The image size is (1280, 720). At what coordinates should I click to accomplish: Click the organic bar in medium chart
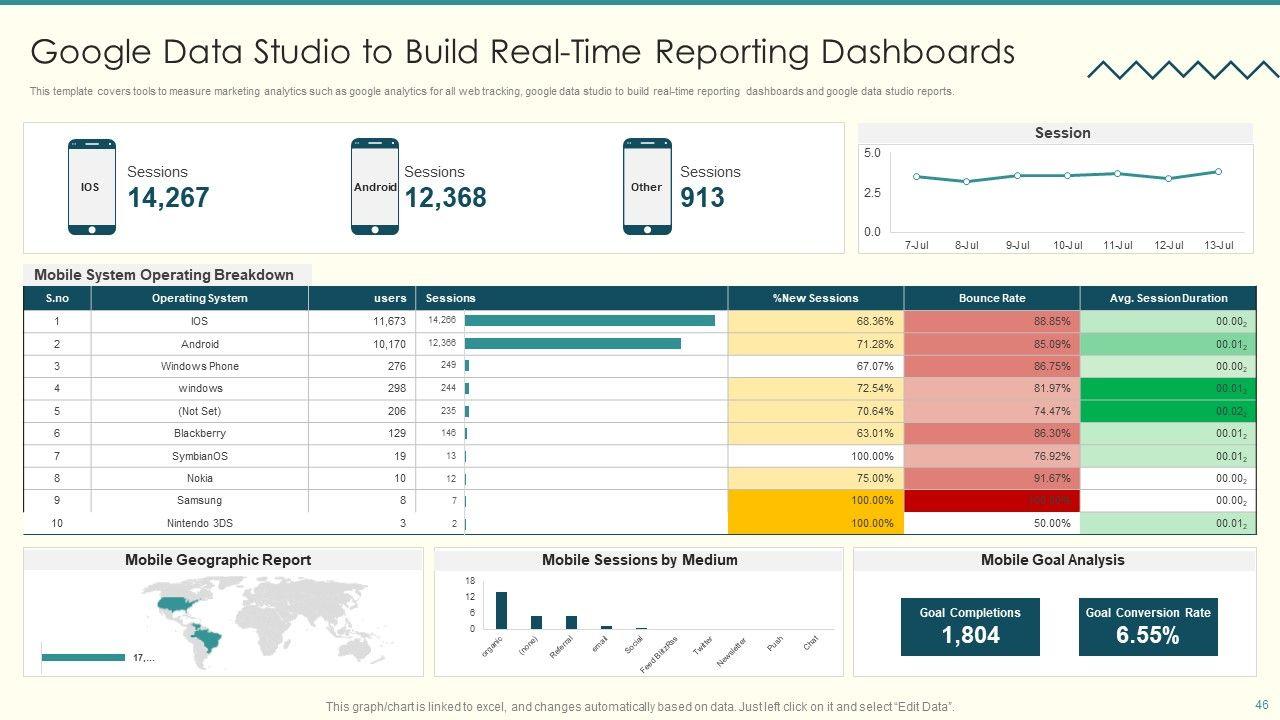pyautogui.click(x=501, y=610)
